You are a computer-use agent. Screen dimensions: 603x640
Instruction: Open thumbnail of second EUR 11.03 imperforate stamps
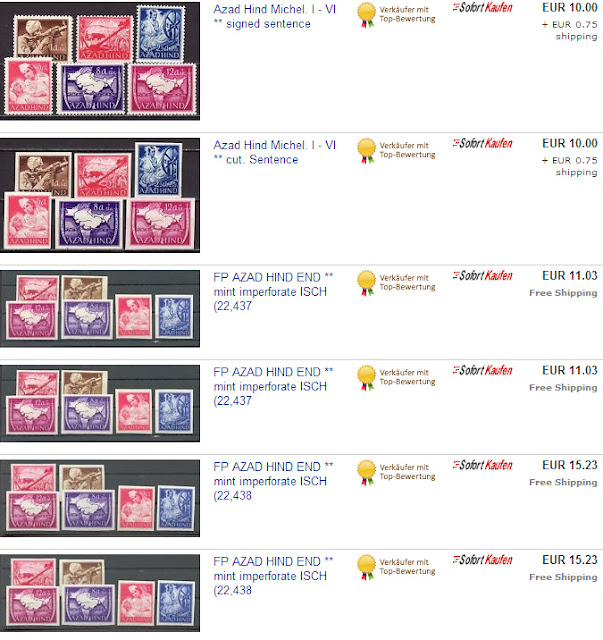(x=100, y=403)
